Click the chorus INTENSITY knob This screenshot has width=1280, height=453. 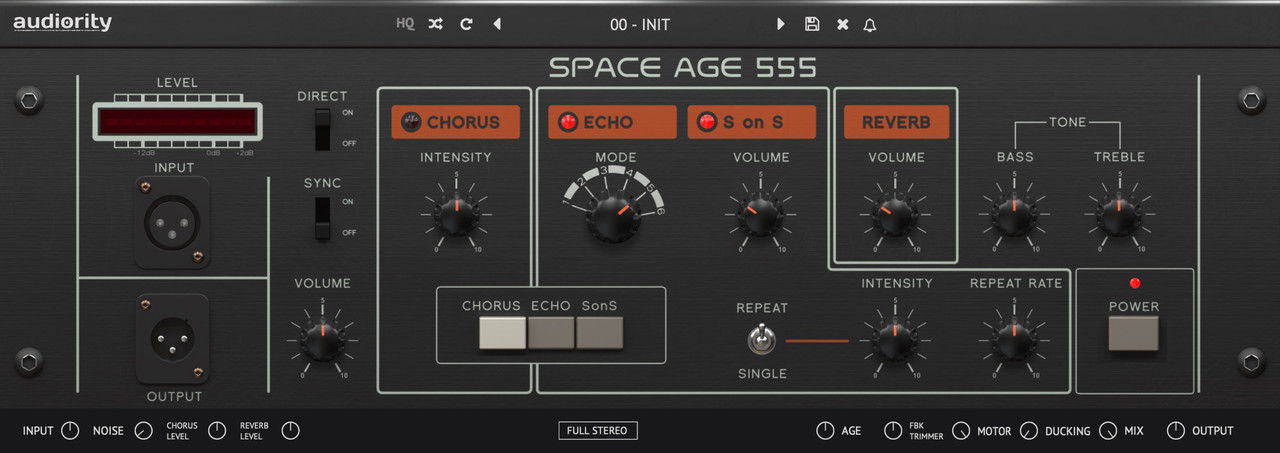pyautogui.click(x=455, y=213)
